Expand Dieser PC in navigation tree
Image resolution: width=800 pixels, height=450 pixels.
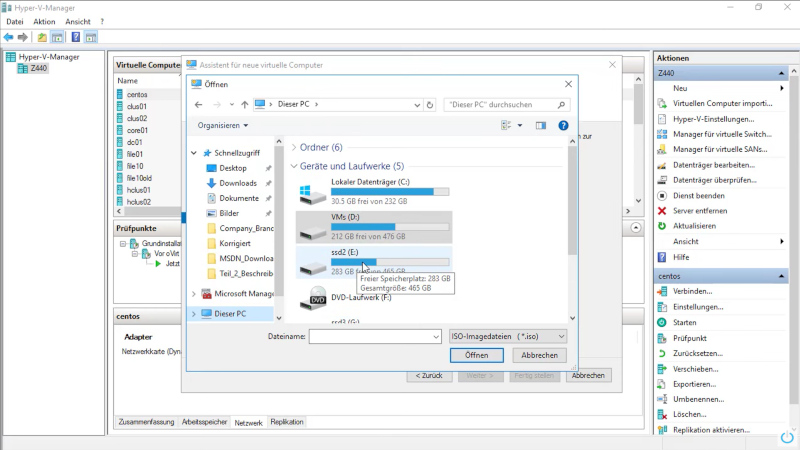[194, 314]
